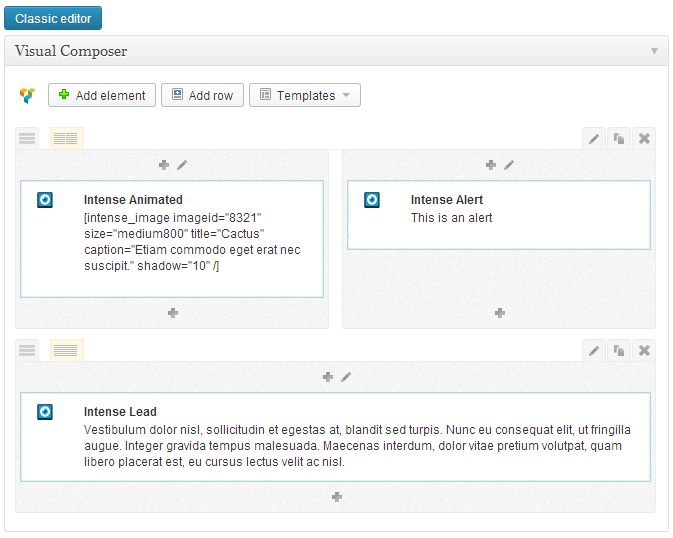Select the Intense Lead element block

point(335,437)
